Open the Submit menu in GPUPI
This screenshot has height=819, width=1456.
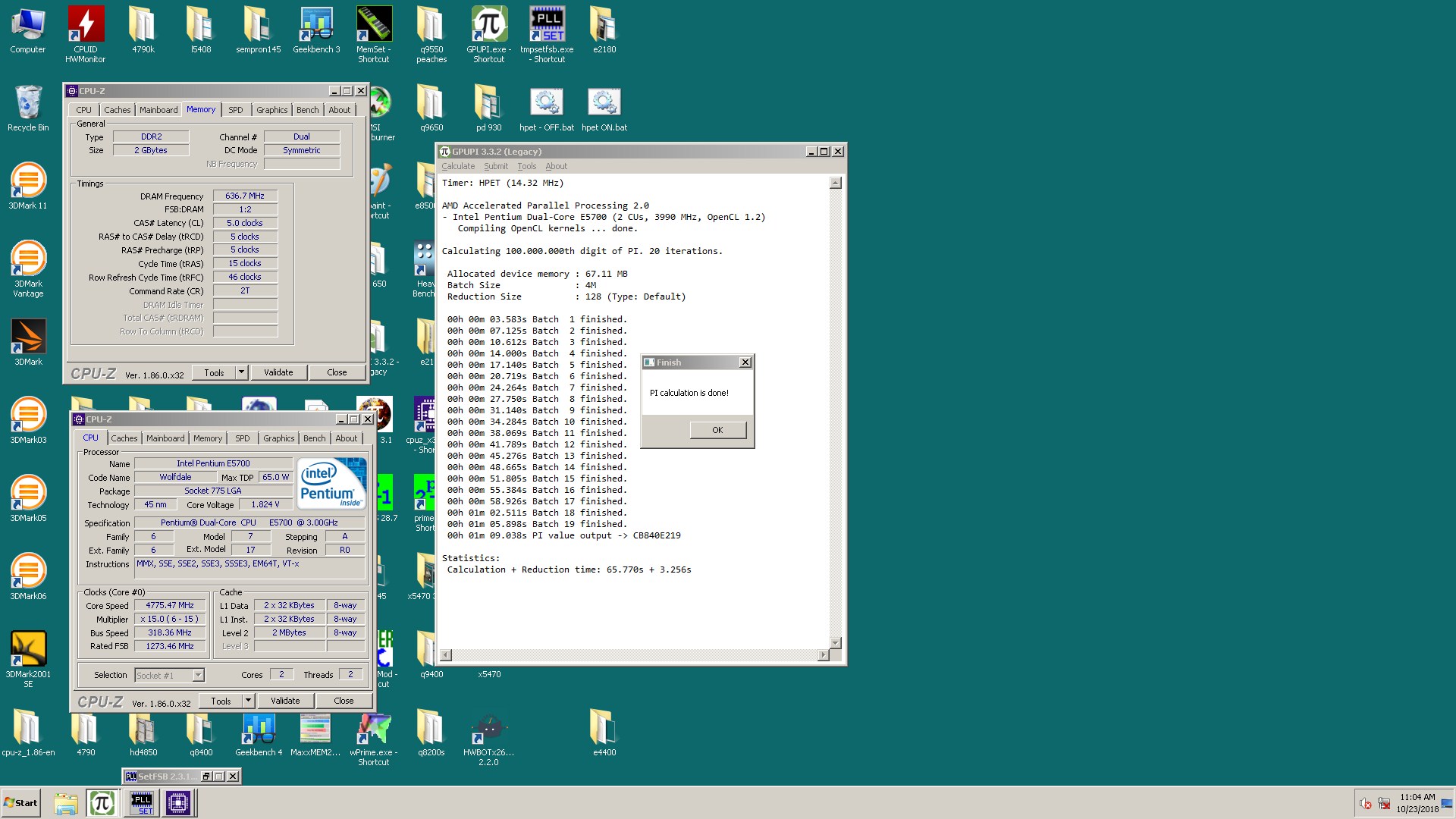tap(496, 166)
